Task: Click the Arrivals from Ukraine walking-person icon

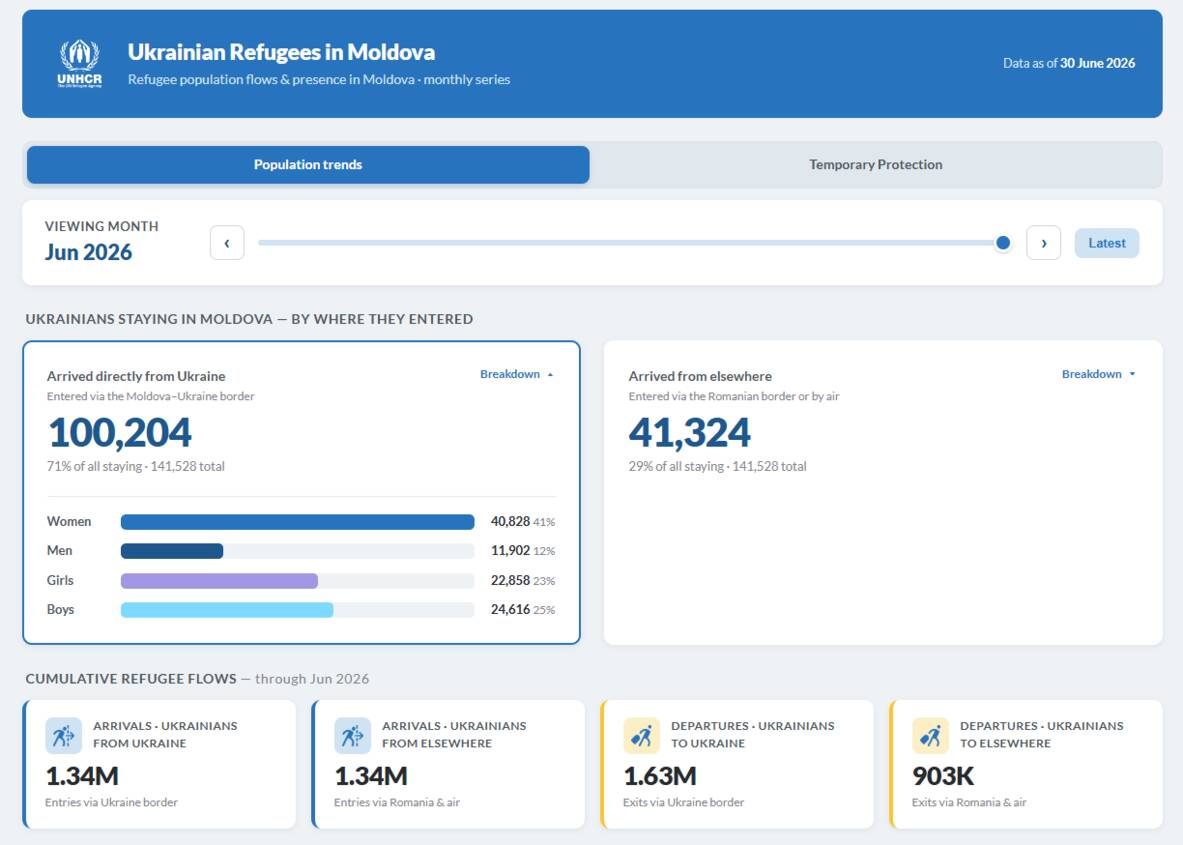Action: (x=63, y=736)
